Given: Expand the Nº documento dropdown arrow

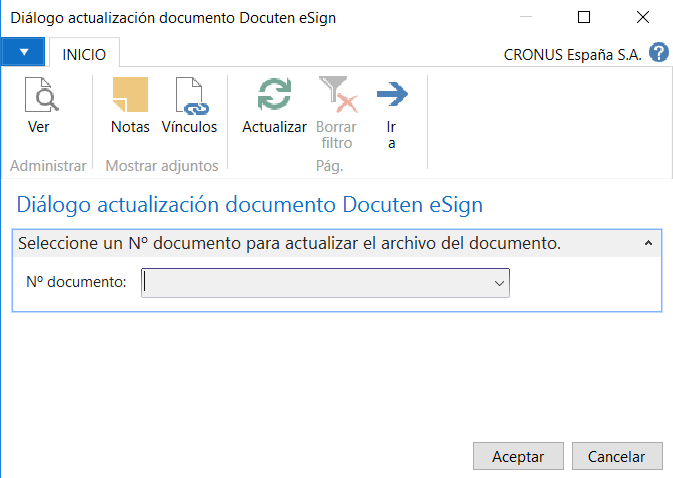Looking at the screenshot, I should (499, 283).
